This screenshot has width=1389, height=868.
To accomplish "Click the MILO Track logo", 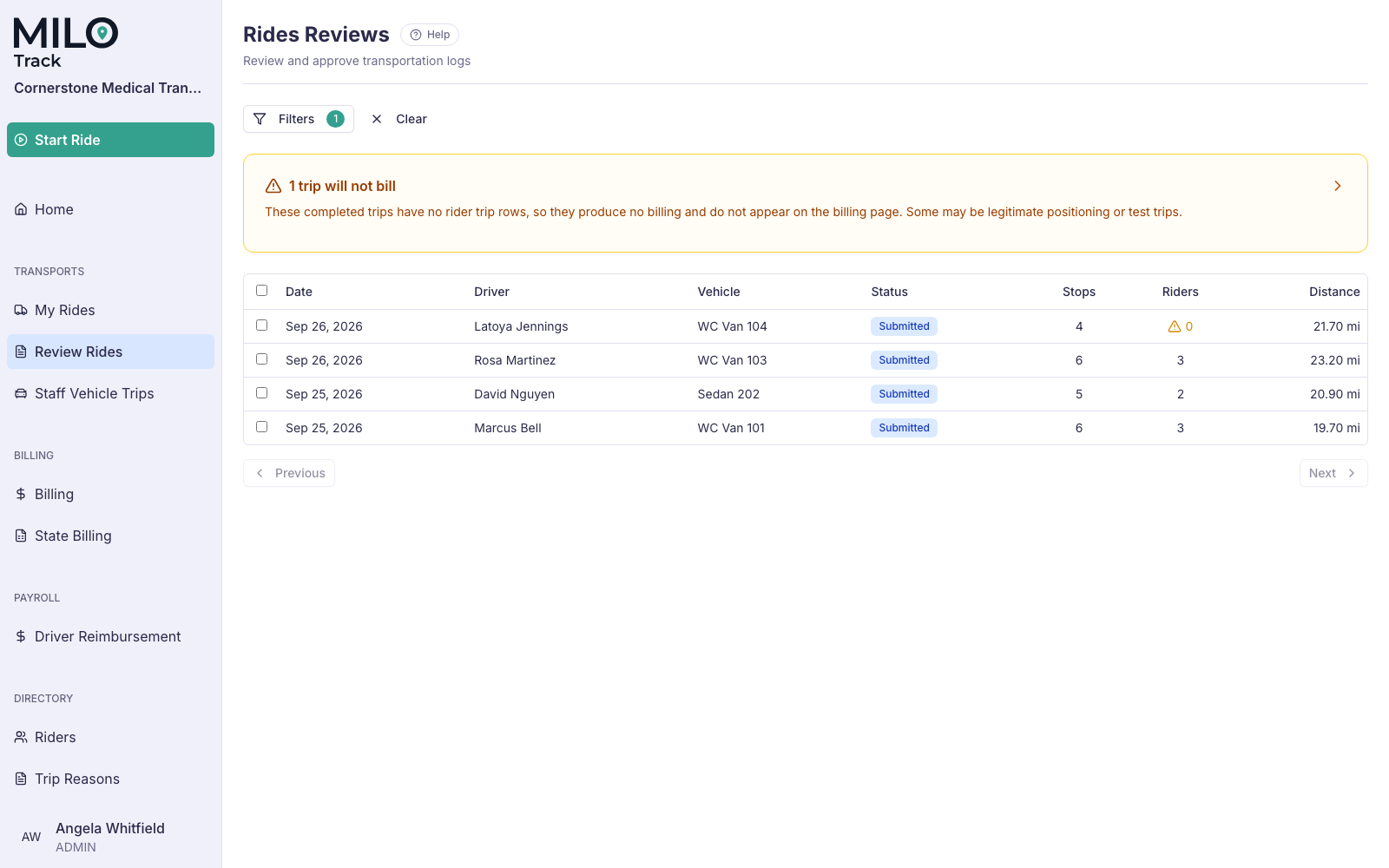I will pos(66,43).
